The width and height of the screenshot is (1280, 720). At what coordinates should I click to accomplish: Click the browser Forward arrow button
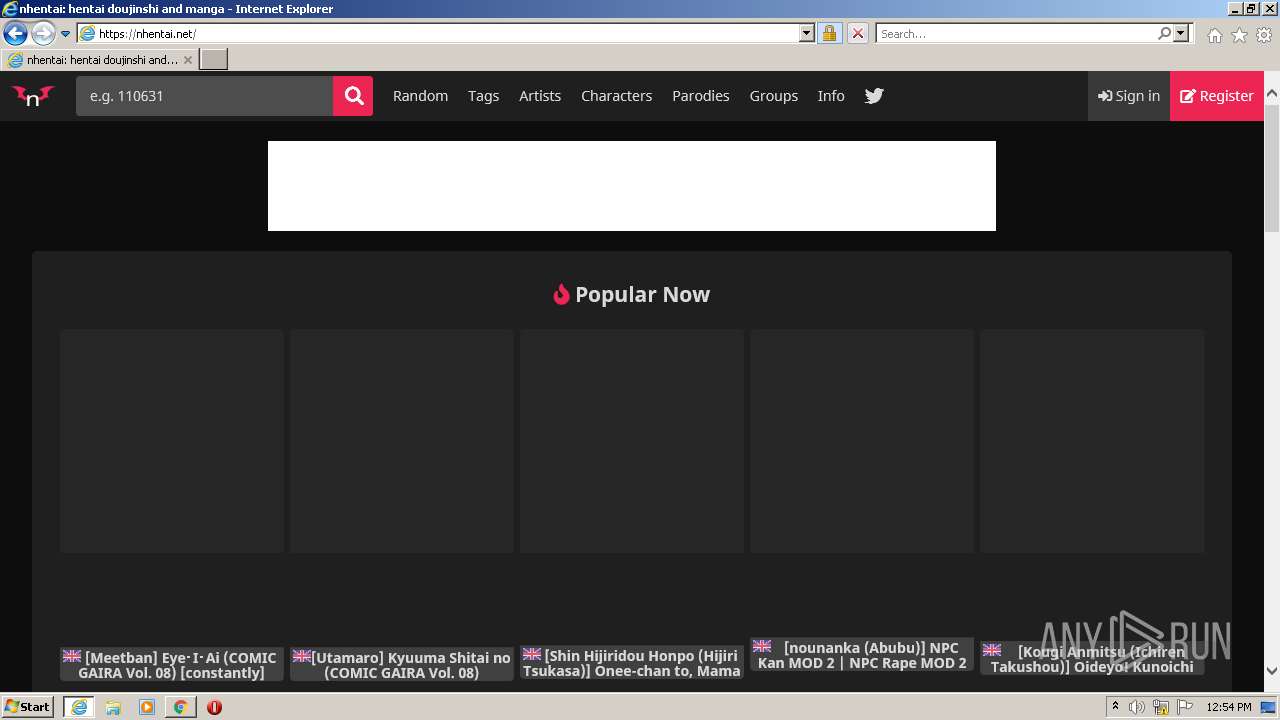click(43, 33)
